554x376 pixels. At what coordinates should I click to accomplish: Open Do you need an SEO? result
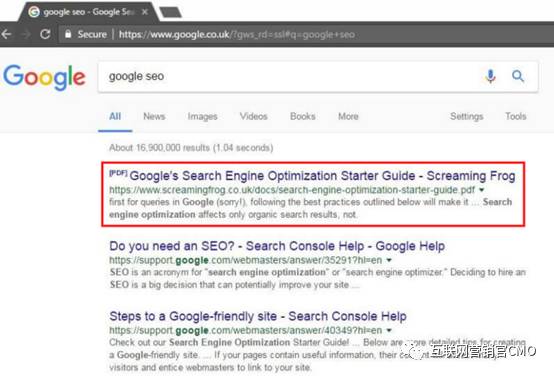point(277,246)
